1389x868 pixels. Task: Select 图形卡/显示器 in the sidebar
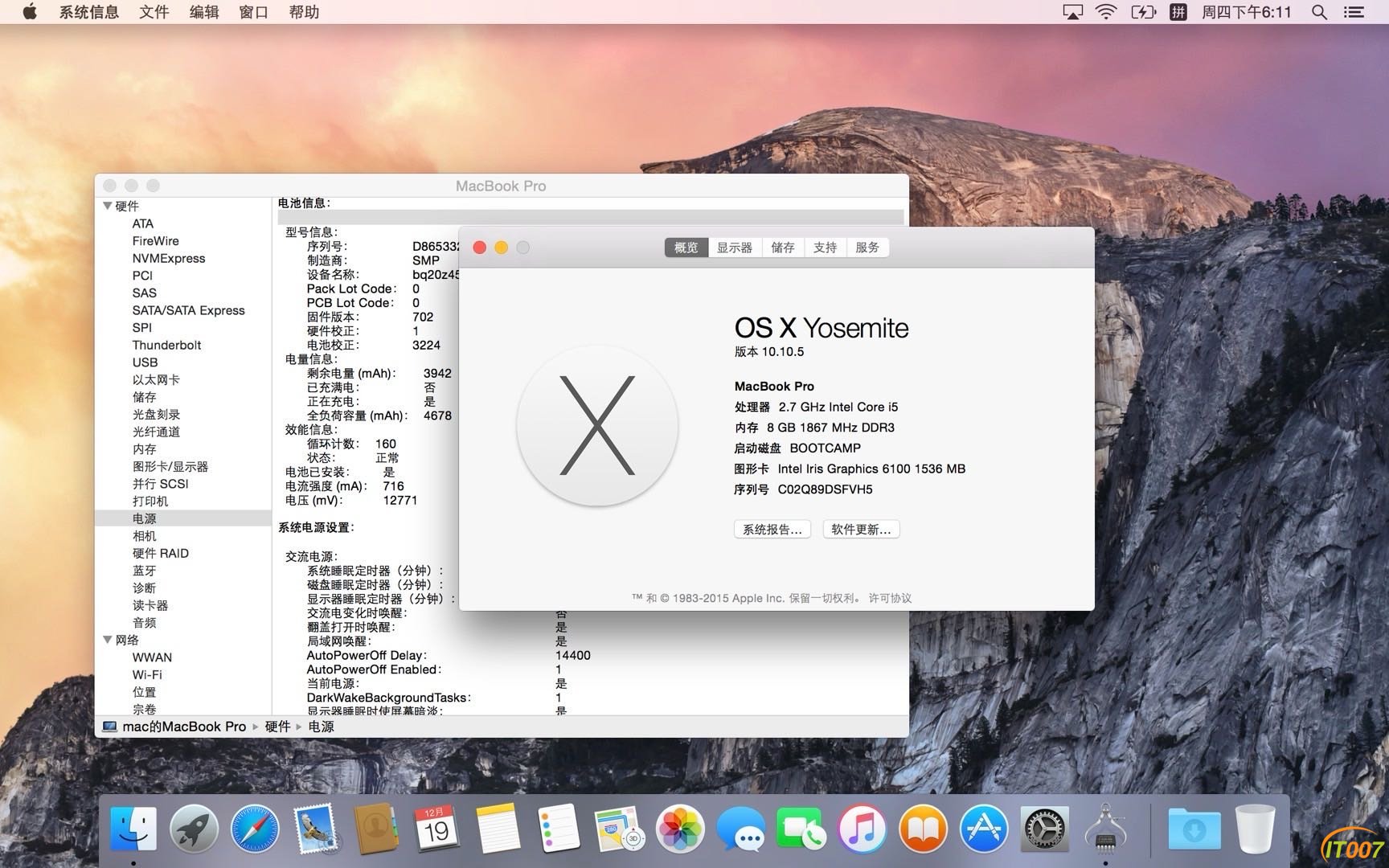tap(170, 466)
